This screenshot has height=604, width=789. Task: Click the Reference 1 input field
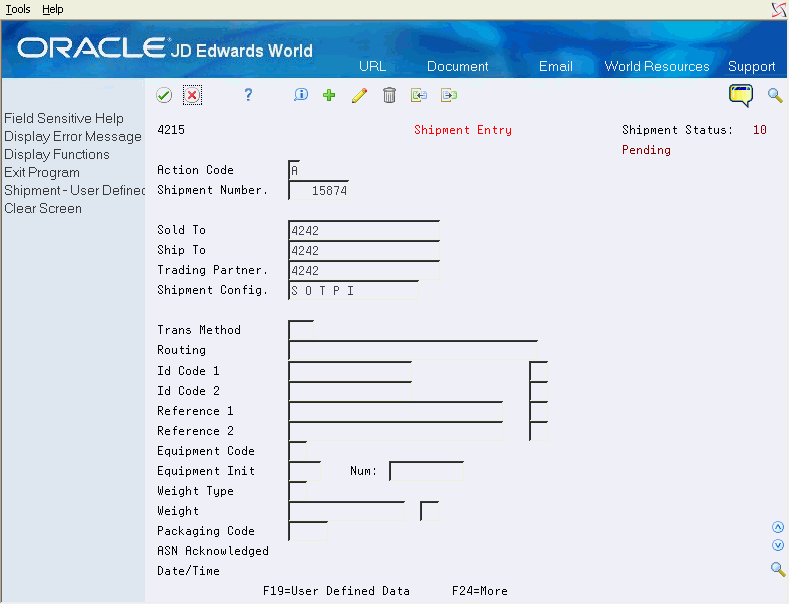[x=396, y=411]
